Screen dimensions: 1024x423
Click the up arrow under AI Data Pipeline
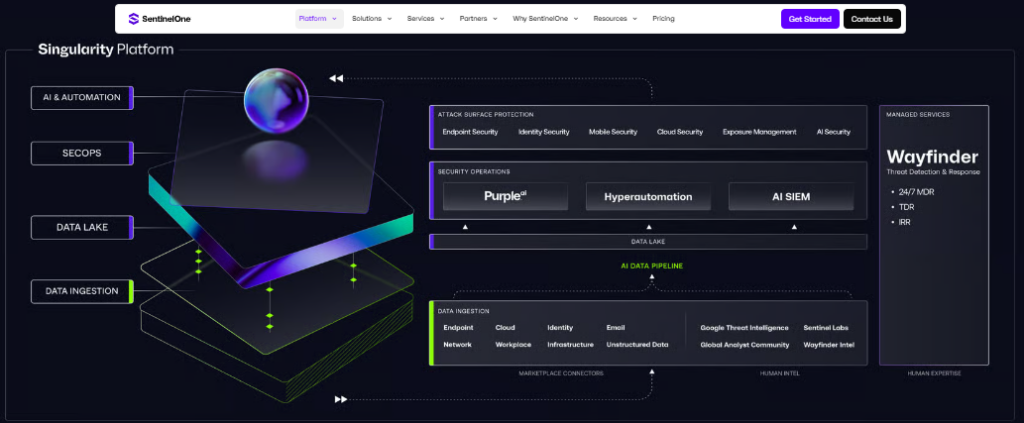coord(651,277)
